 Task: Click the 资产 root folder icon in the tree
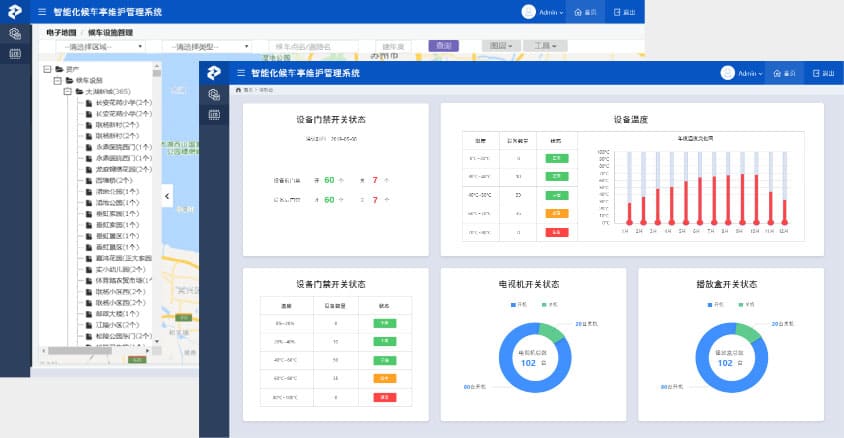pyautogui.click(x=59, y=69)
